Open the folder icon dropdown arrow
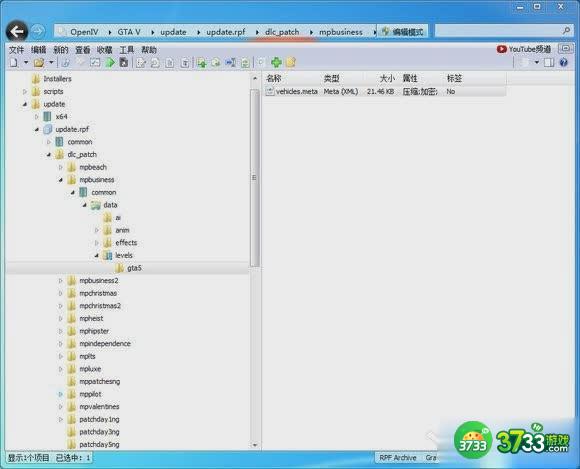Screen dimensions: 580x469 coord(51,63)
